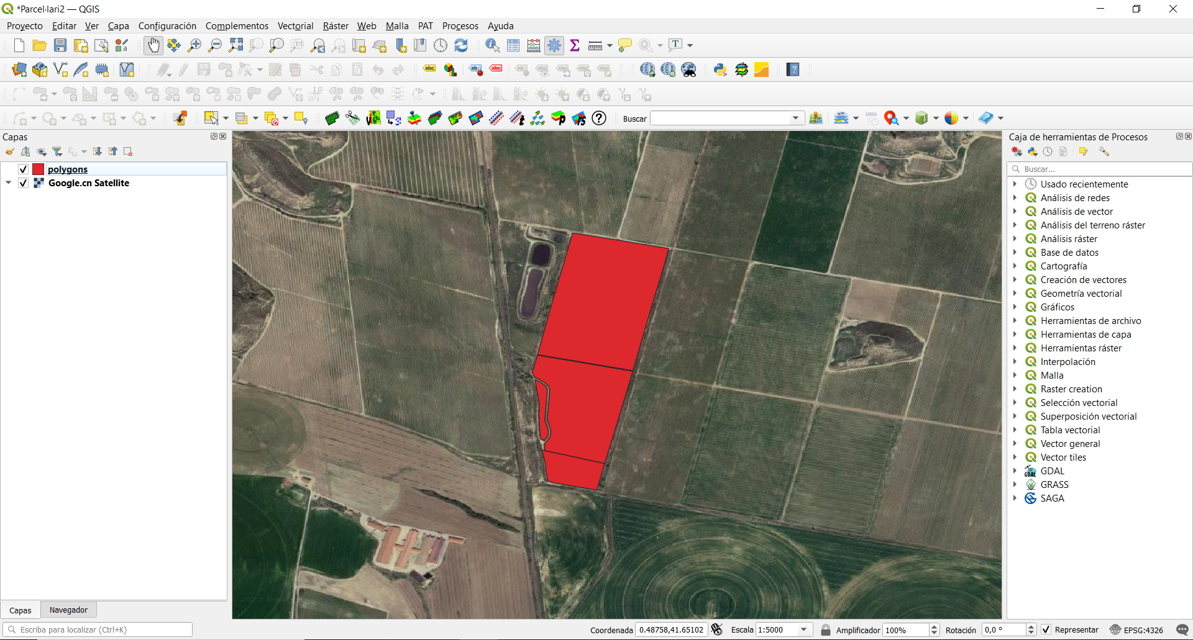Select the Identify Features tool
The height and width of the screenshot is (640, 1193).
[492, 46]
